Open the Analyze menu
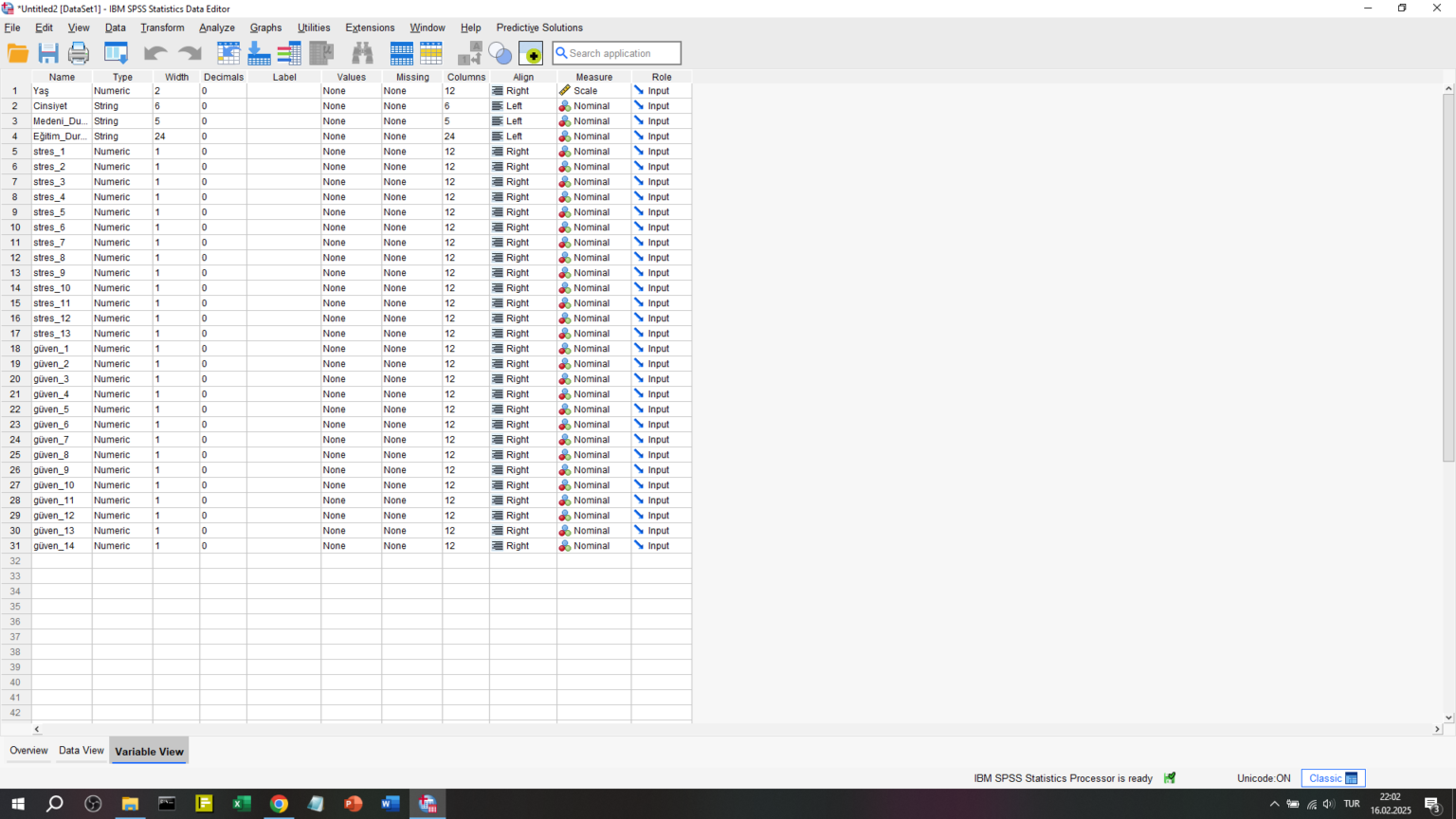The width and height of the screenshot is (1456, 819). (216, 27)
